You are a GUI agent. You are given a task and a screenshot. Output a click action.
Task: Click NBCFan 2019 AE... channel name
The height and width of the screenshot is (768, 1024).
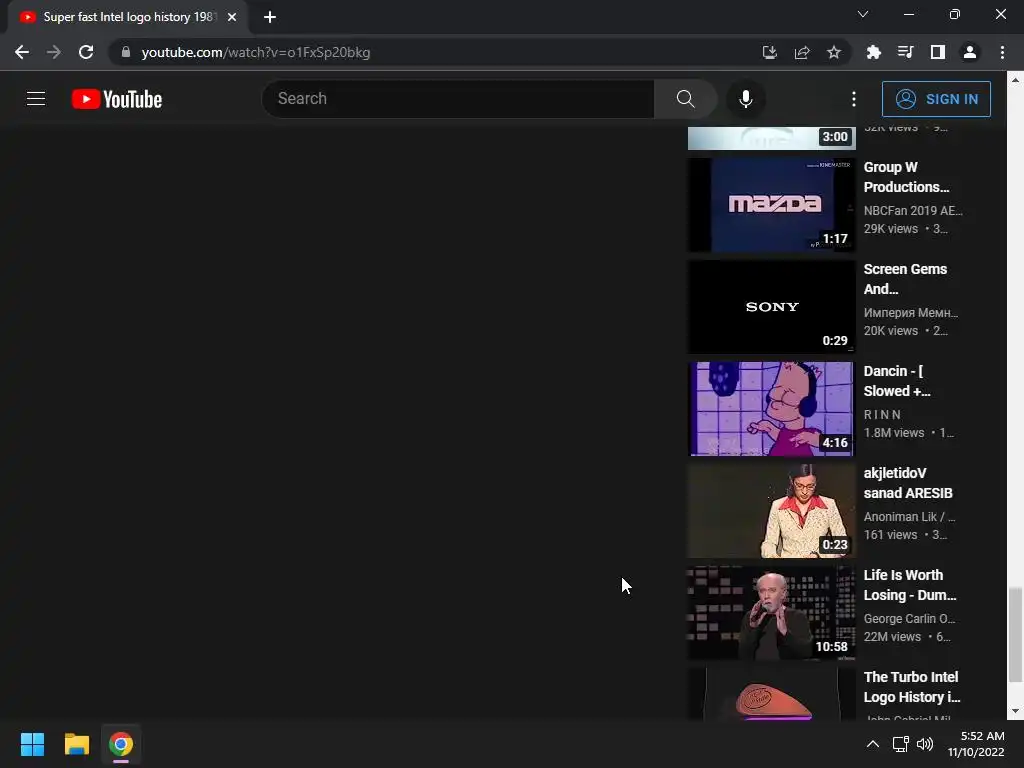pyautogui.click(x=913, y=210)
